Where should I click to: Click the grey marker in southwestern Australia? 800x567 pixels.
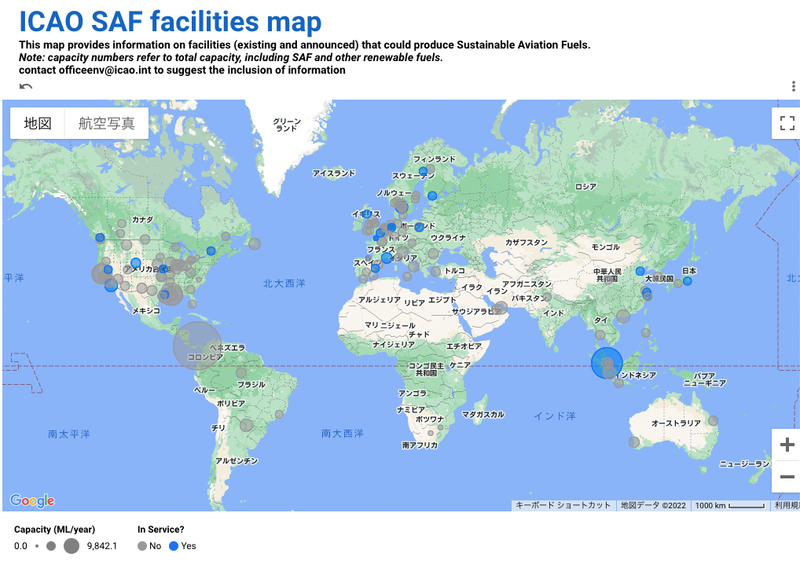[x=634, y=442]
